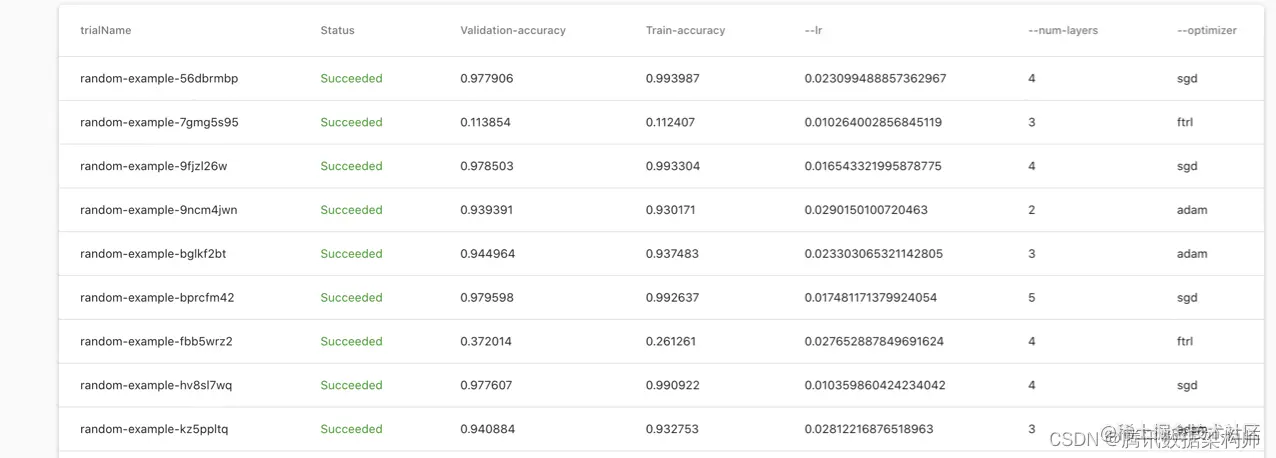Image resolution: width=1276 pixels, height=458 pixels.
Task: Select trial random-example-9fjzl26w
Action: click(x=154, y=166)
